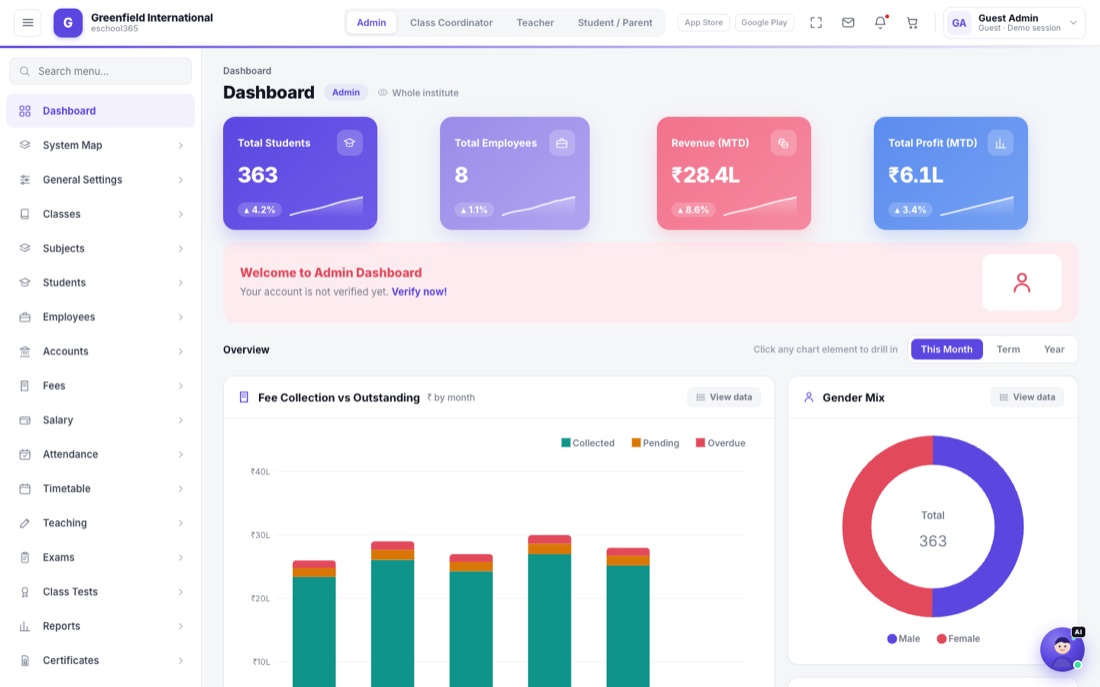The width and height of the screenshot is (1100, 687).
Task: Expand the Fees chevron
Action: coord(180,386)
